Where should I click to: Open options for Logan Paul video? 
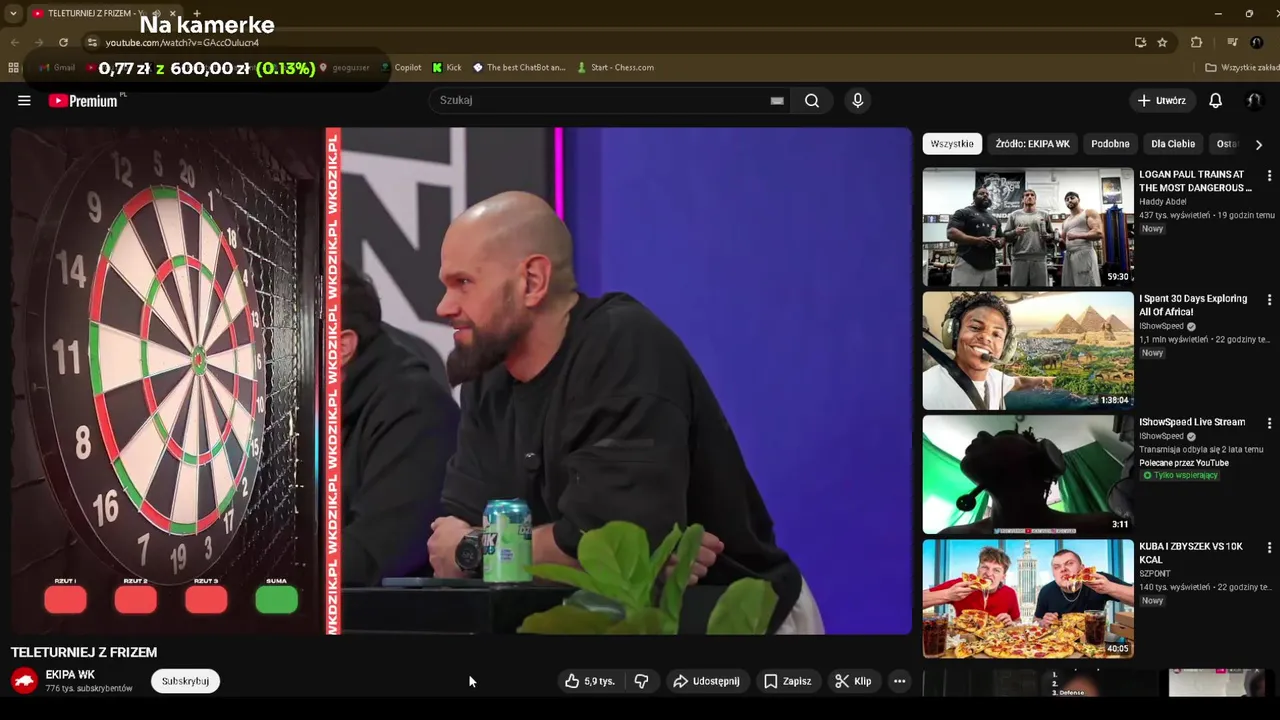[1269, 175]
